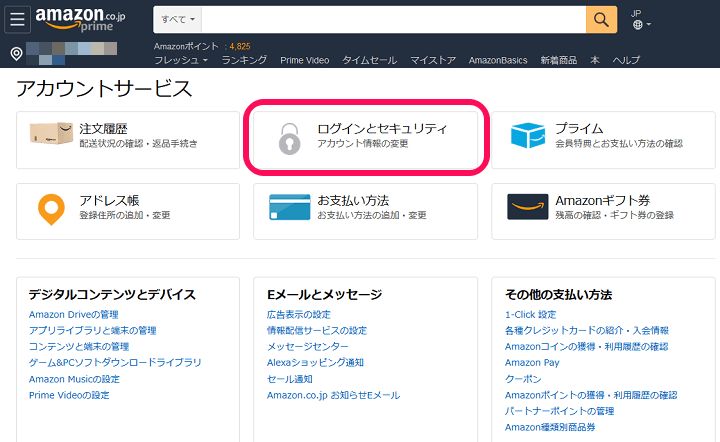Click the Eメールとメッセージ heading
720x442 pixels.
[324, 295]
